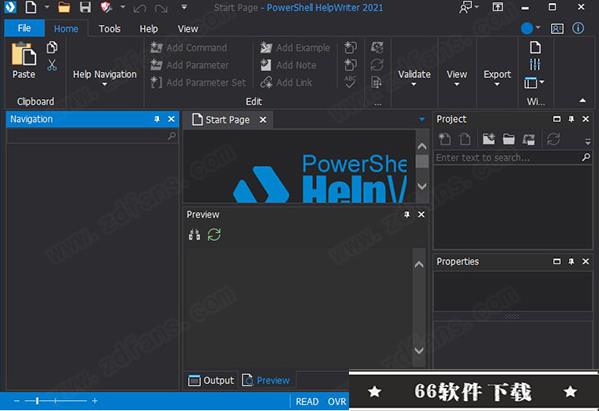
Task: Click the info circle icon at top right
Action: pyautogui.click(x=578, y=28)
